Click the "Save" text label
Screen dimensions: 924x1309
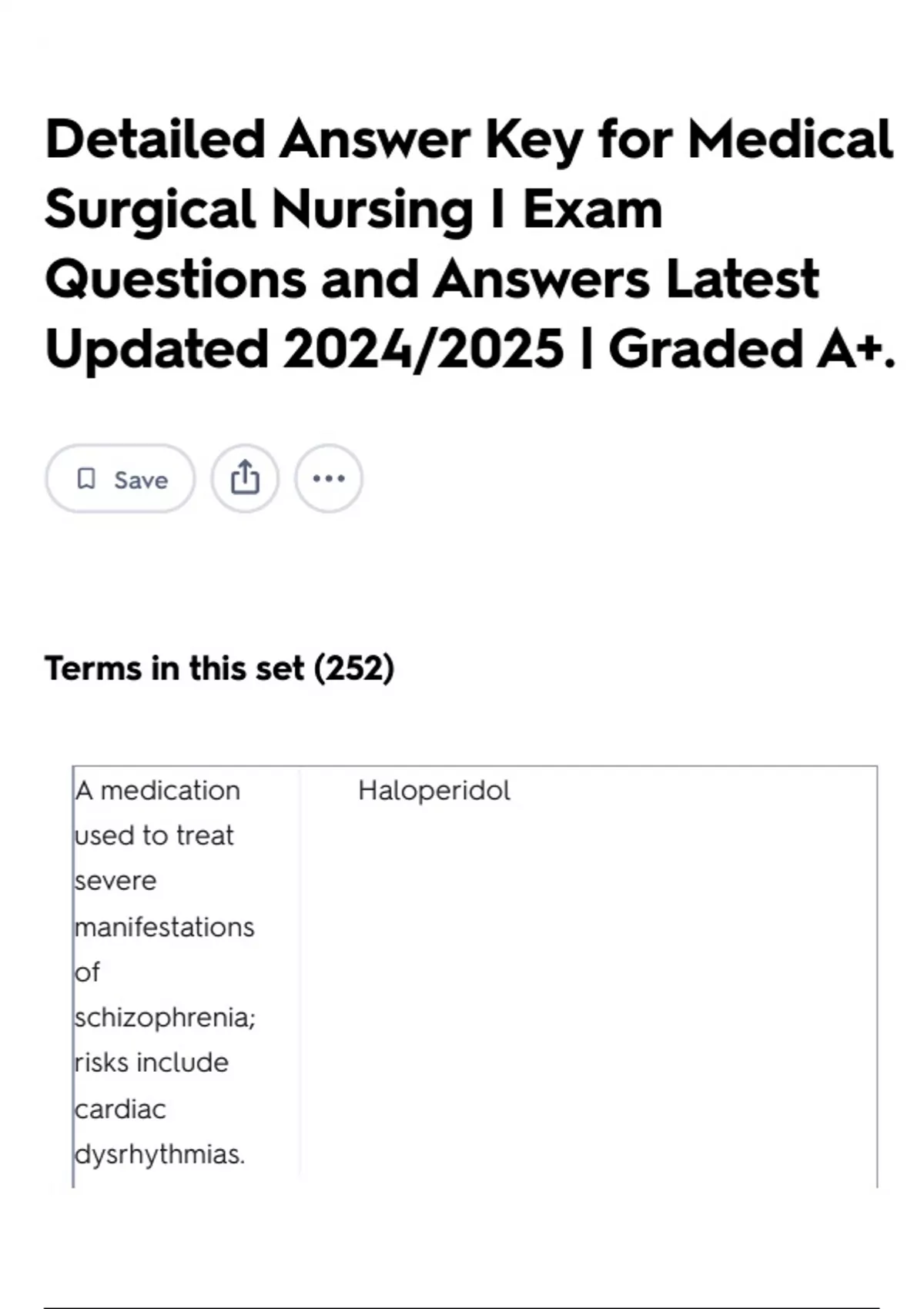[141, 480]
